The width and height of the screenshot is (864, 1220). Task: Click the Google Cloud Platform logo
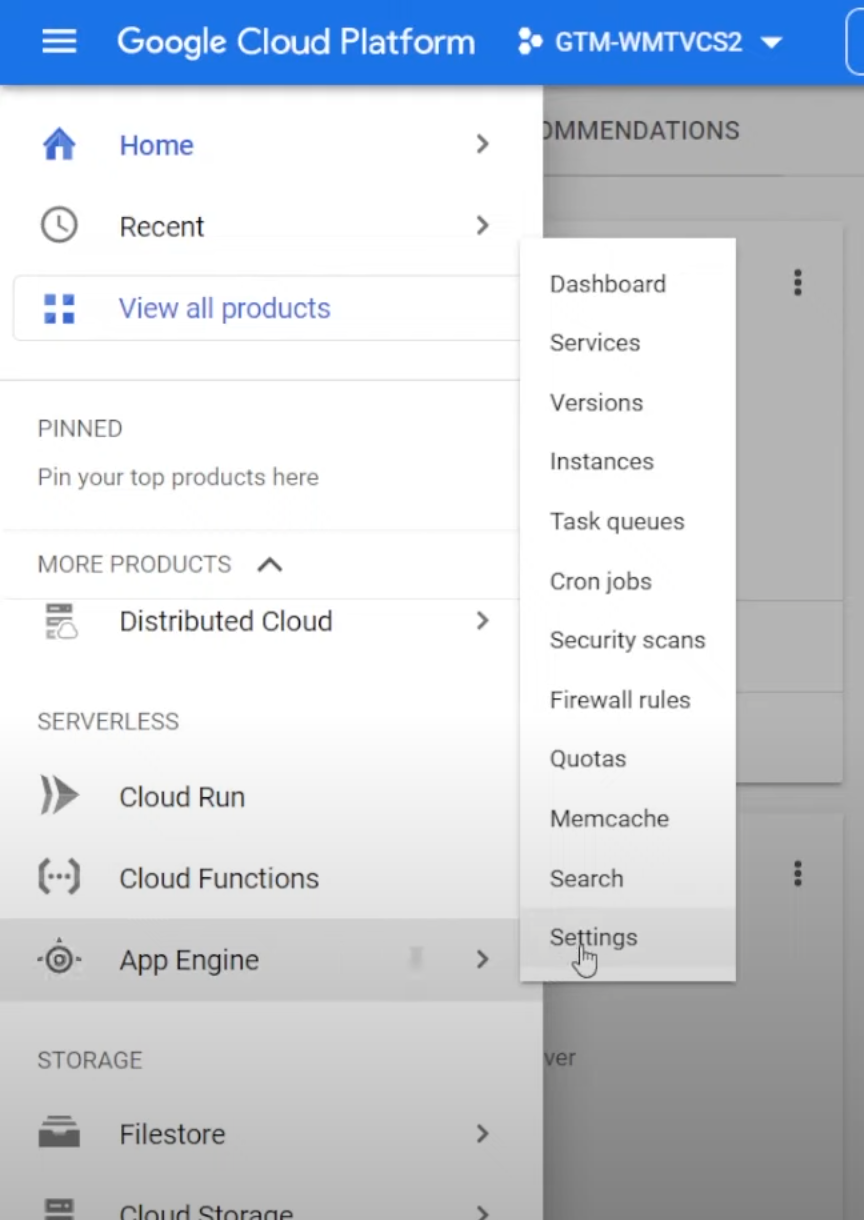[x=296, y=42]
